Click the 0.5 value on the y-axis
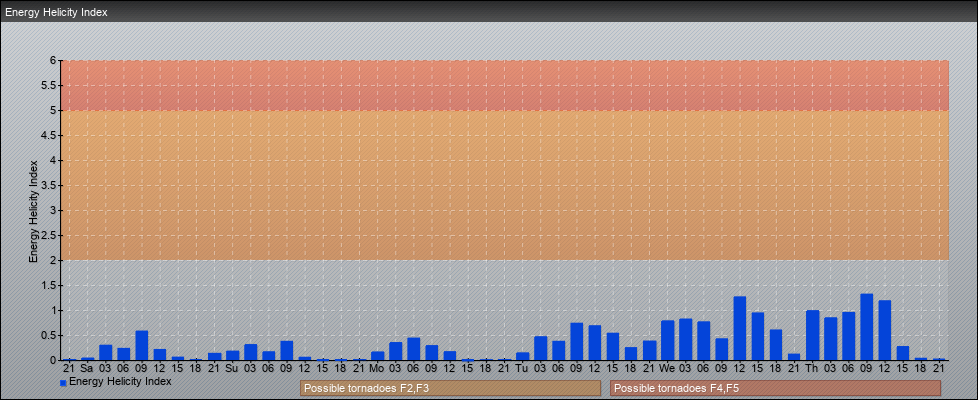Image resolution: width=978 pixels, height=400 pixels. coord(50,335)
